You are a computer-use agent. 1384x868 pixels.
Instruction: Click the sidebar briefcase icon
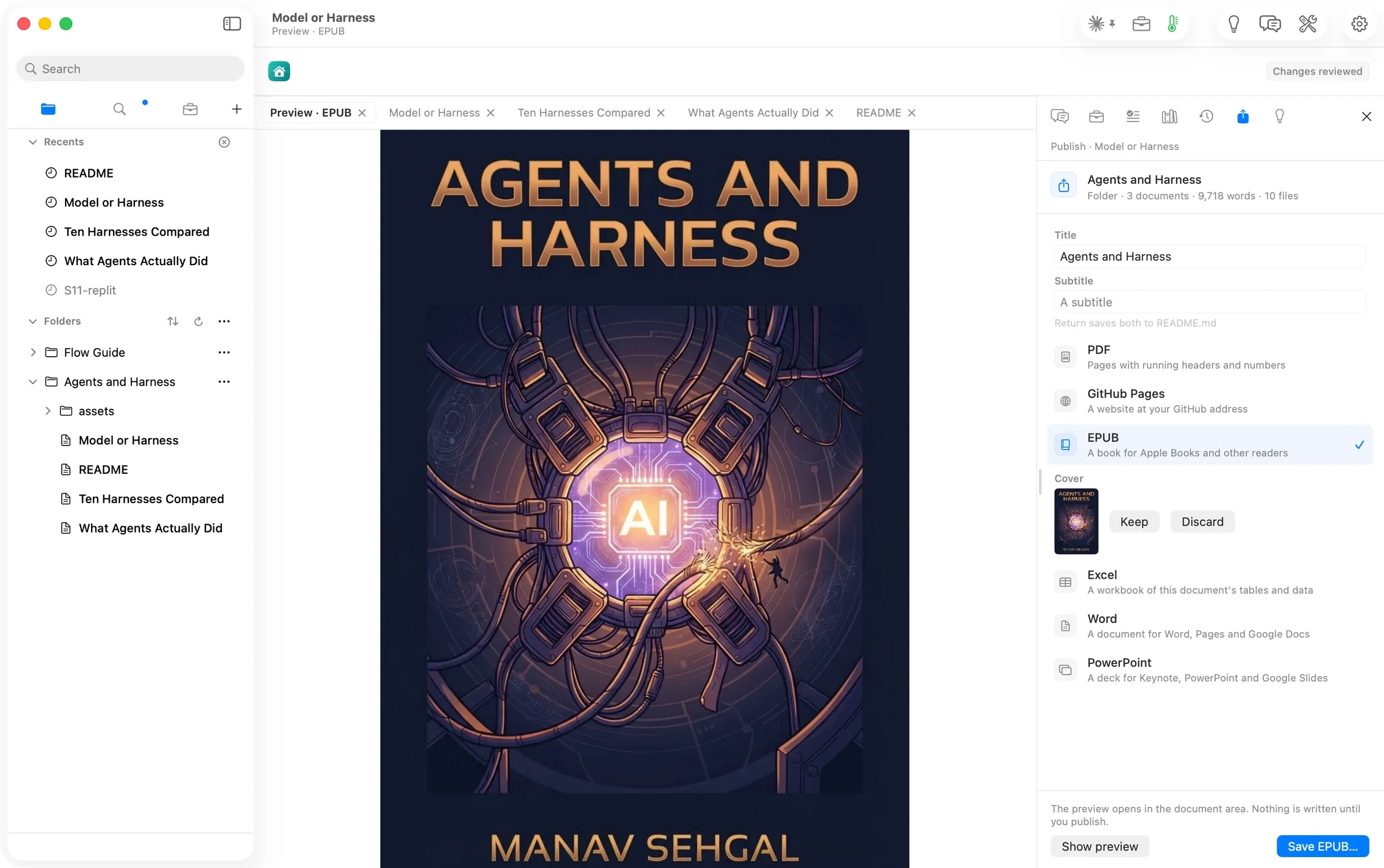point(190,109)
